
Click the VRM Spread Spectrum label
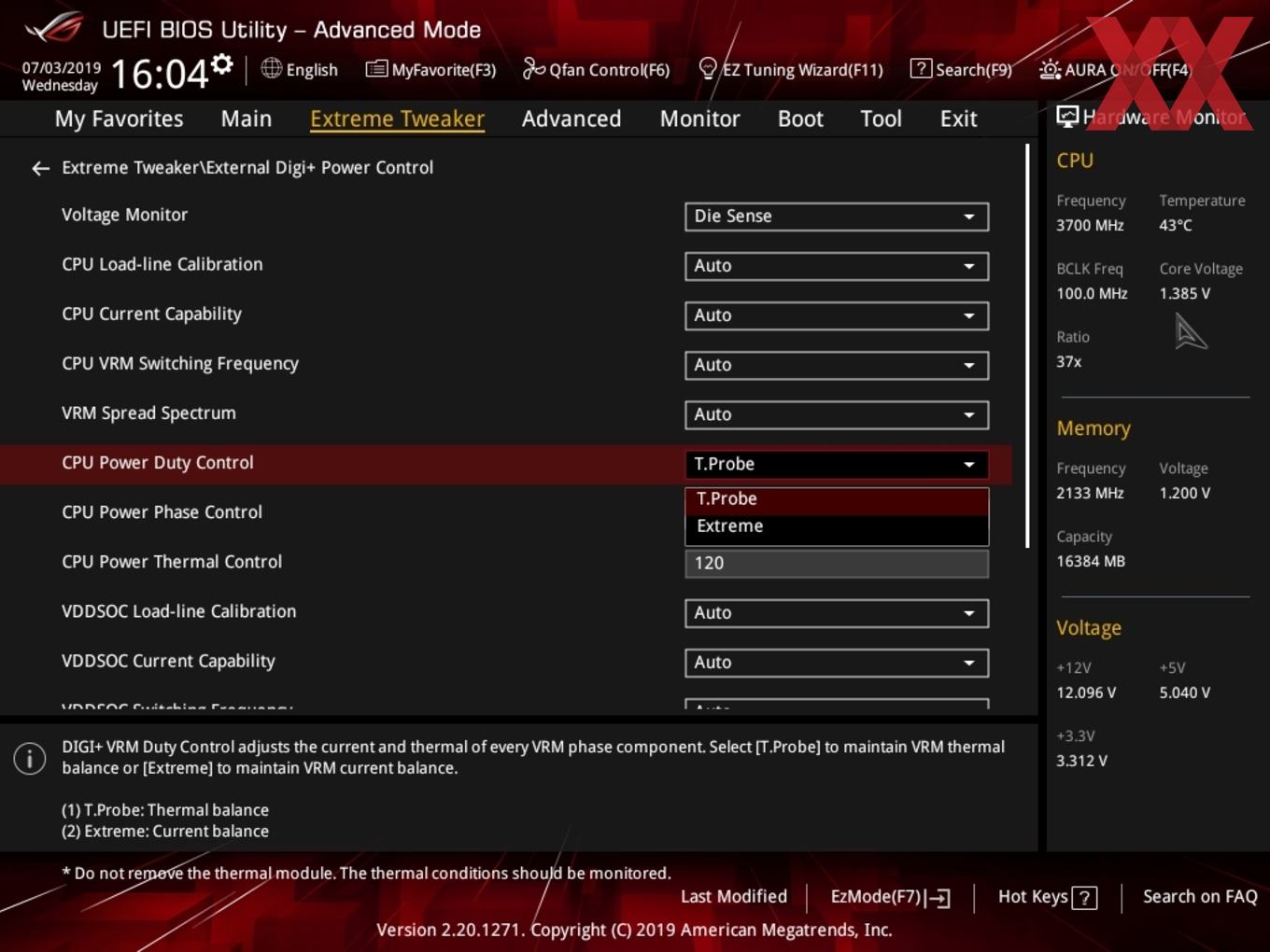point(148,413)
